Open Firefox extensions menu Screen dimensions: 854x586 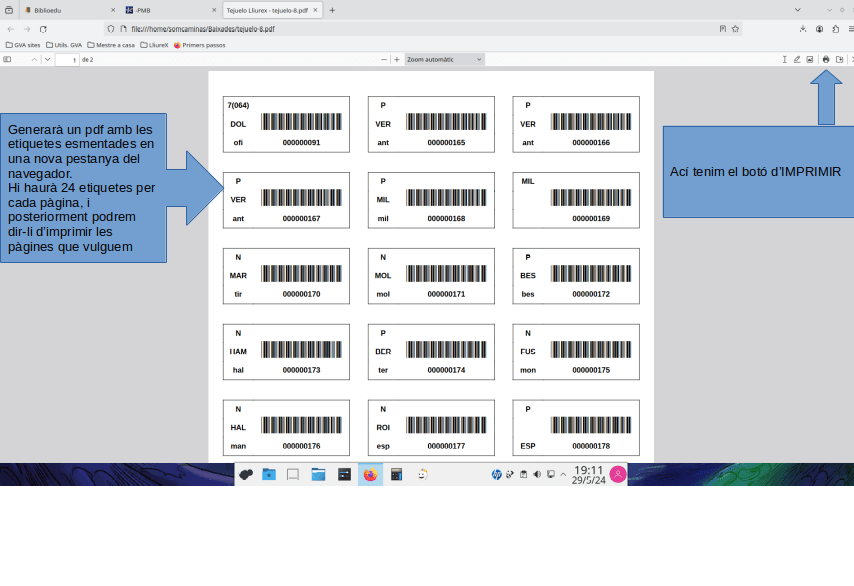pos(835,29)
